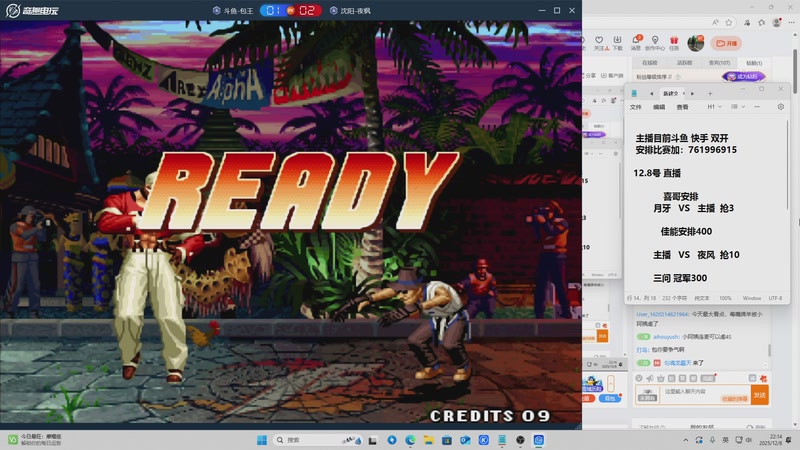
Task: Switch to the 活跃榜 tab
Action: click(x=685, y=63)
